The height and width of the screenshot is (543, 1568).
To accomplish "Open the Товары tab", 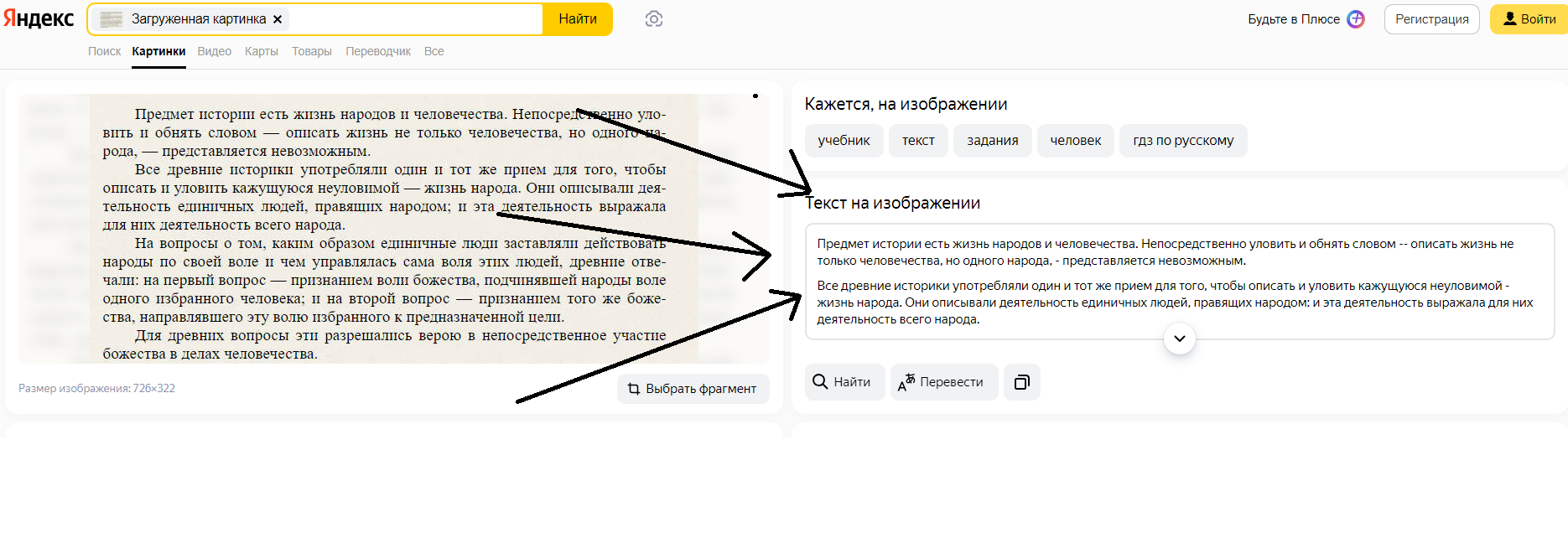I will [x=311, y=51].
